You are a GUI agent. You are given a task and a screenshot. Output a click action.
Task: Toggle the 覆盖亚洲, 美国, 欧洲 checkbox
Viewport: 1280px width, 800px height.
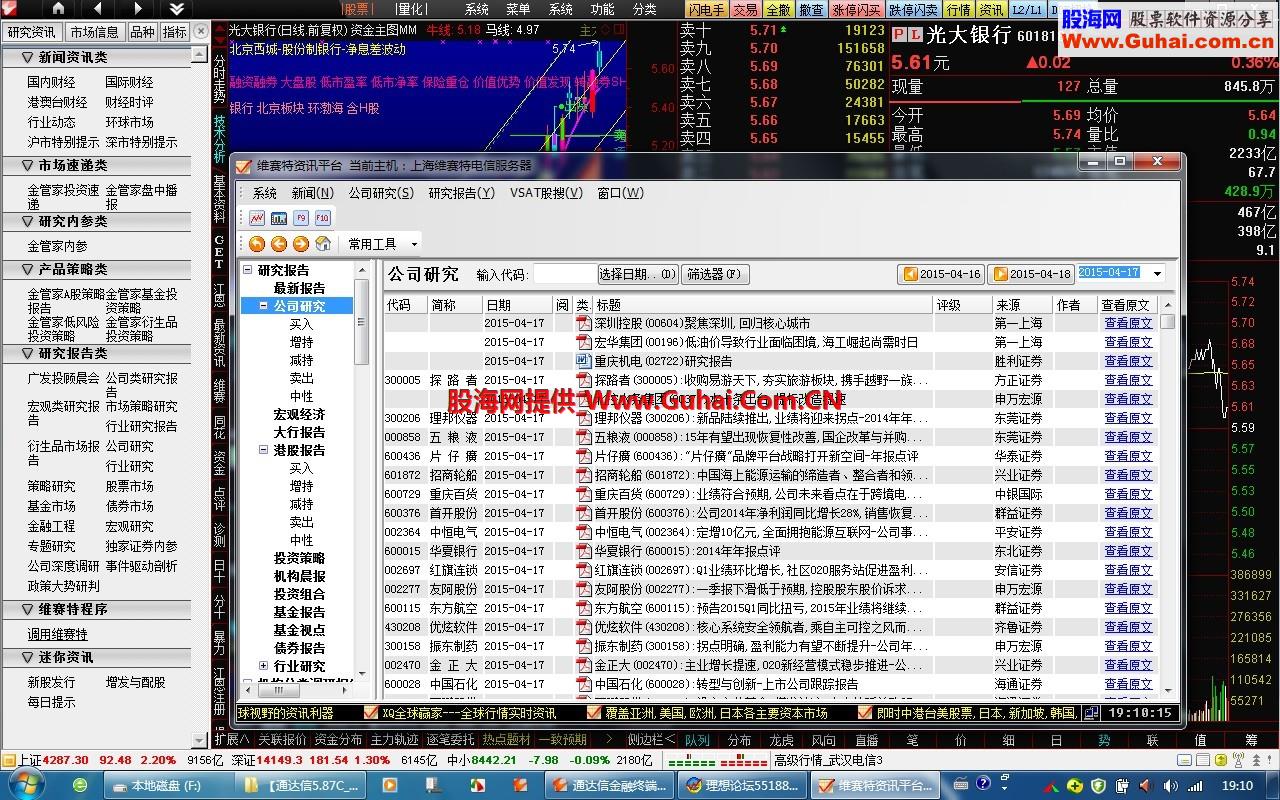pyautogui.click(x=596, y=713)
